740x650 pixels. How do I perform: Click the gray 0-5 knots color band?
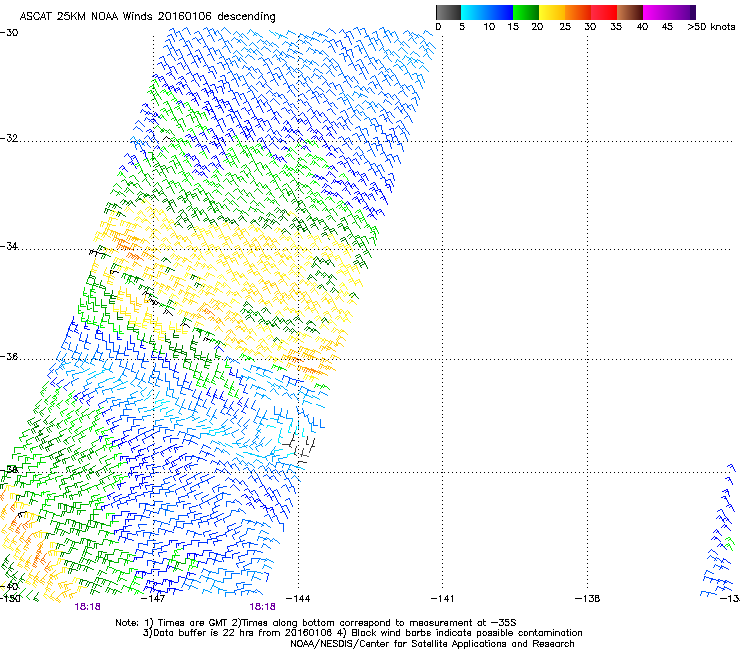click(x=448, y=12)
